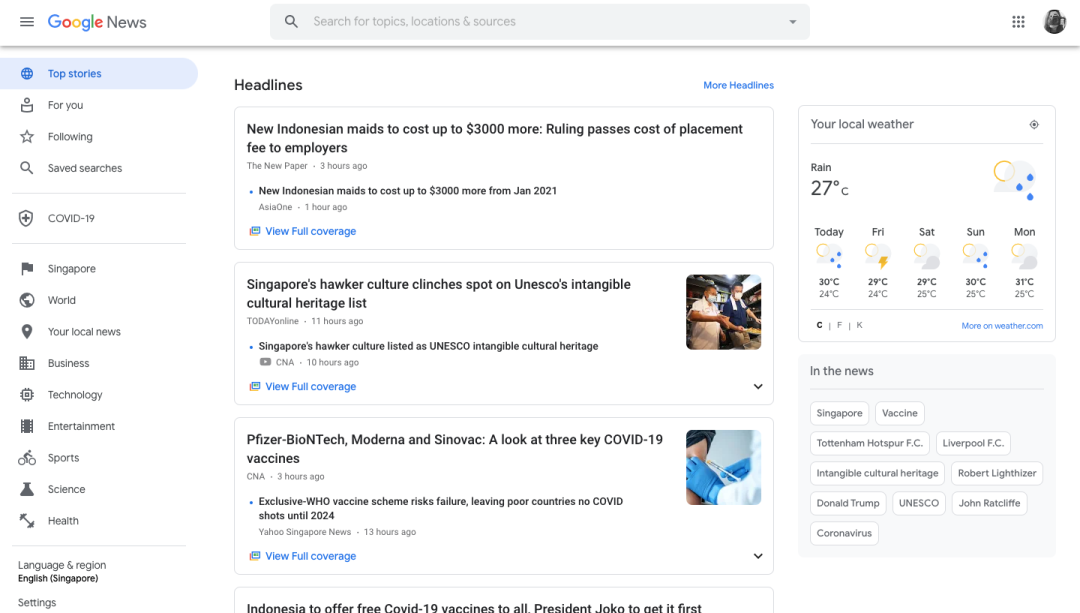Click full coverage icon under vaccines story
Viewport: 1080px width, 613px height.
tap(255, 556)
